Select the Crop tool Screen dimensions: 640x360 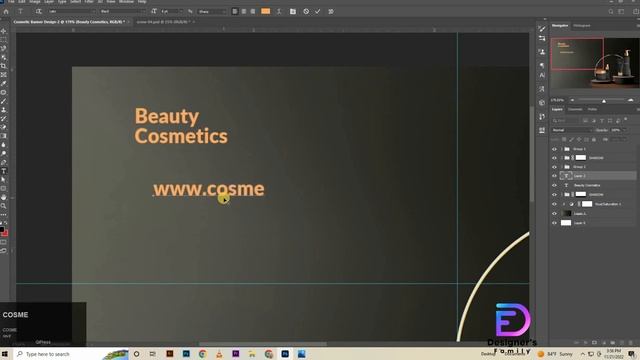click(3, 66)
